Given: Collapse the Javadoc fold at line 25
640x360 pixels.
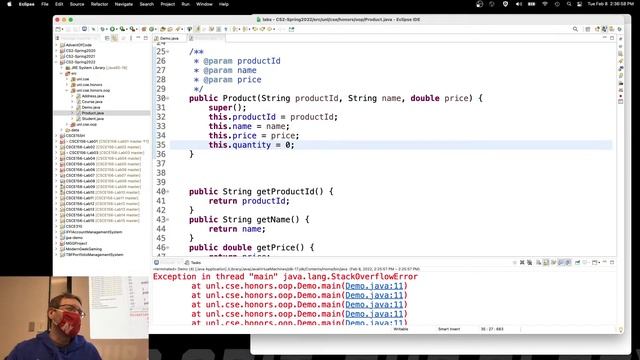Looking at the screenshot, I should click(x=168, y=52).
